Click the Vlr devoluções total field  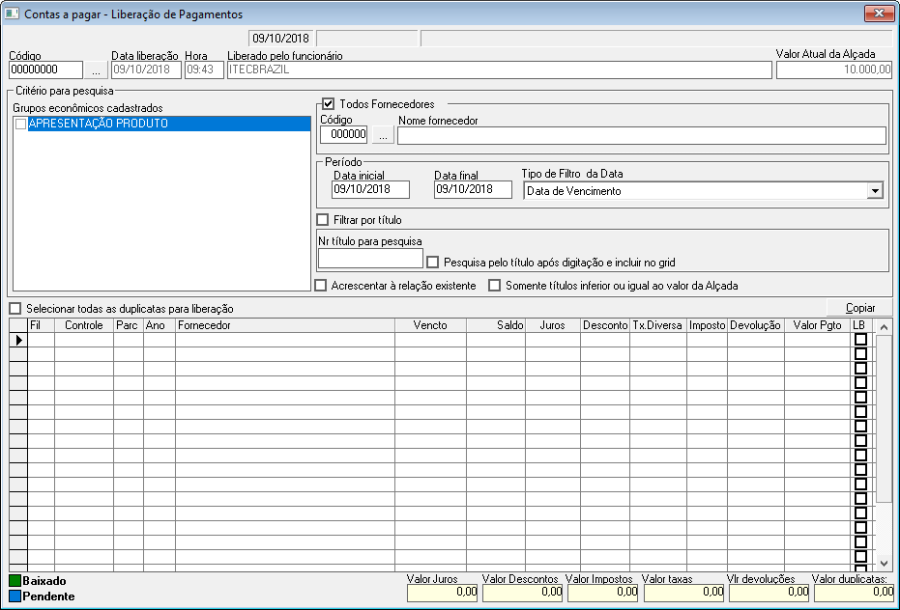click(769, 592)
